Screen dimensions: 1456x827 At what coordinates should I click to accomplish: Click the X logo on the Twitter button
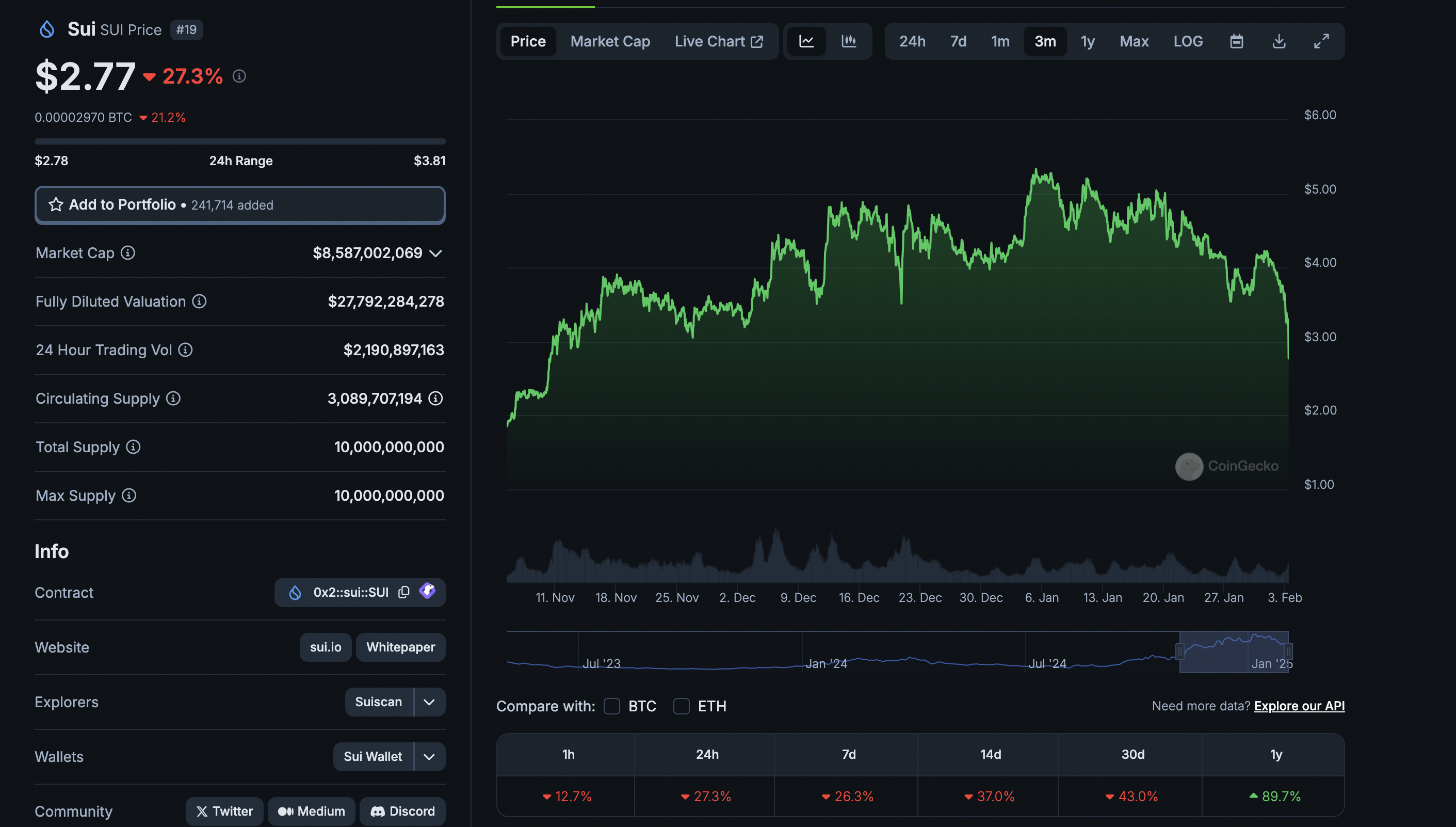click(202, 811)
